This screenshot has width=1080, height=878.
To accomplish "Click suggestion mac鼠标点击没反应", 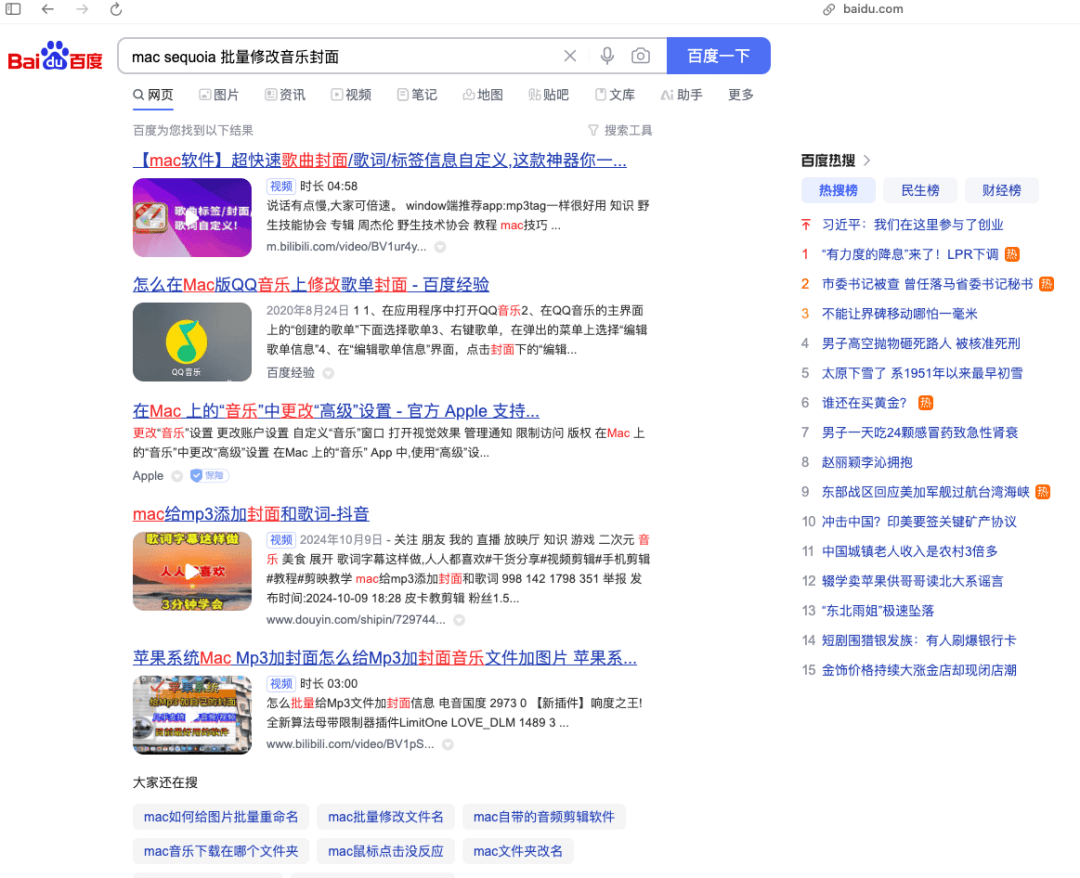I will [x=386, y=851].
